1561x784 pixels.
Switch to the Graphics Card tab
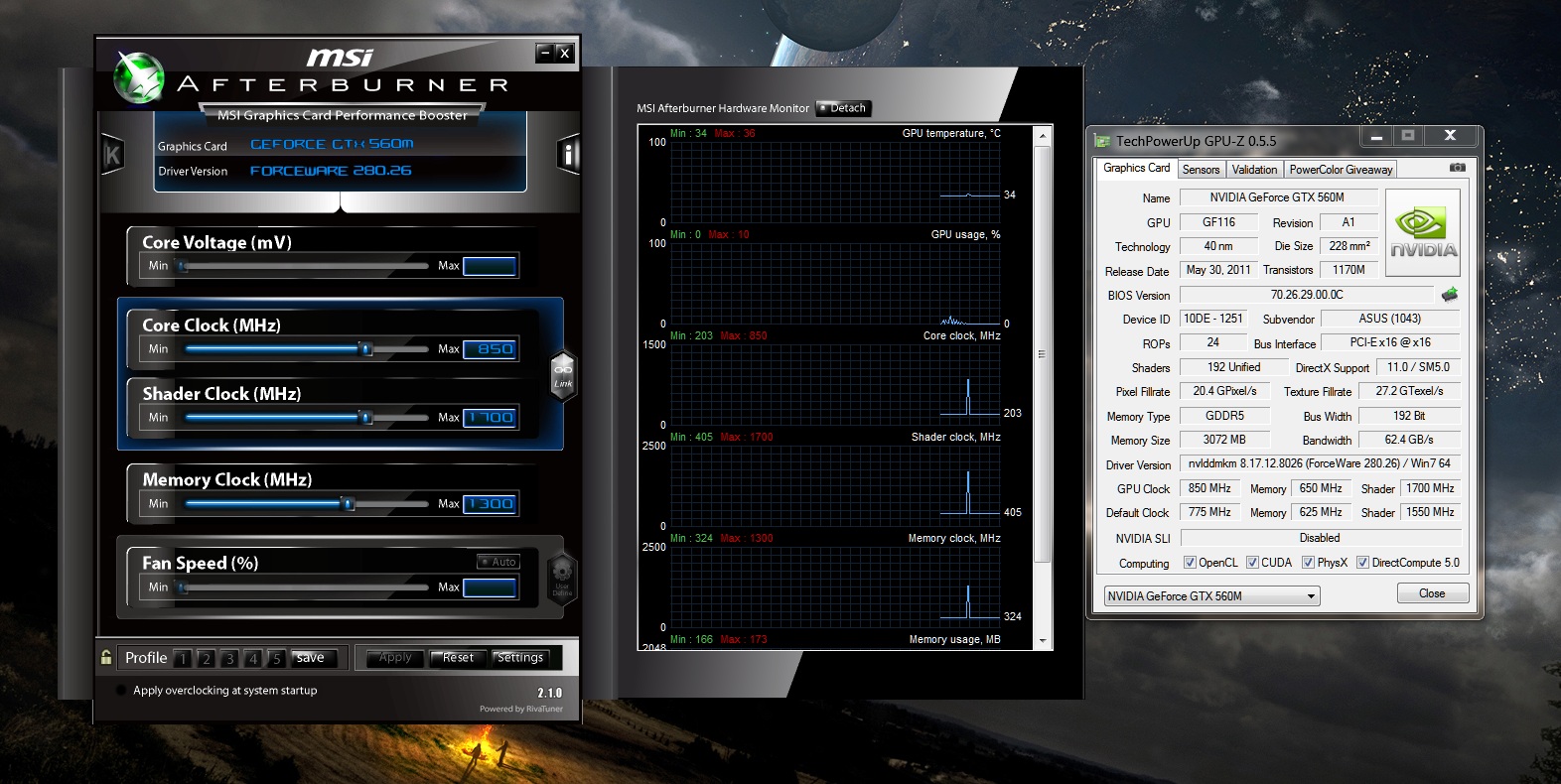pyautogui.click(x=1136, y=168)
